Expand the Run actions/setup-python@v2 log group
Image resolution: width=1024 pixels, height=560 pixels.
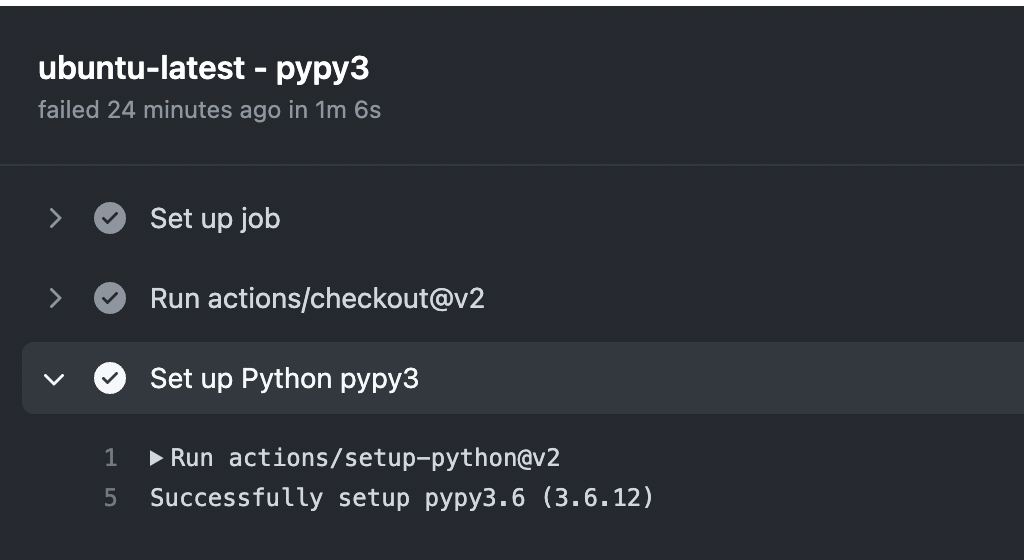pyautogui.click(x=156, y=458)
